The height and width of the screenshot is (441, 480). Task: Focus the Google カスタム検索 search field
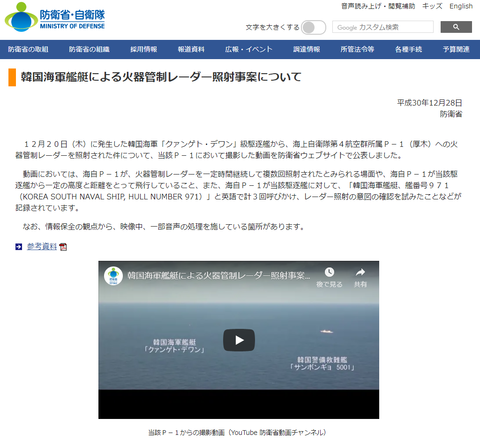point(383,27)
